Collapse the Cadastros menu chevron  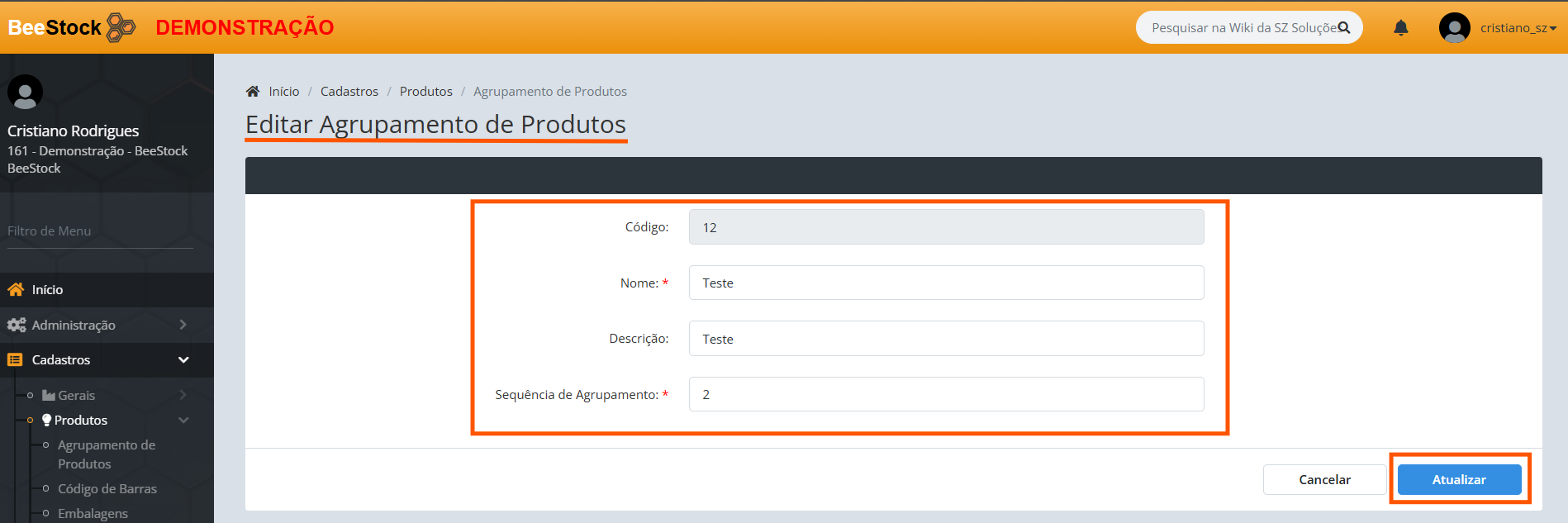(x=183, y=359)
